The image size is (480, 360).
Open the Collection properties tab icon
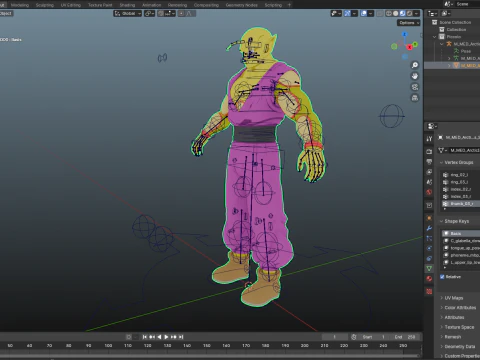click(x=429, y=205)
